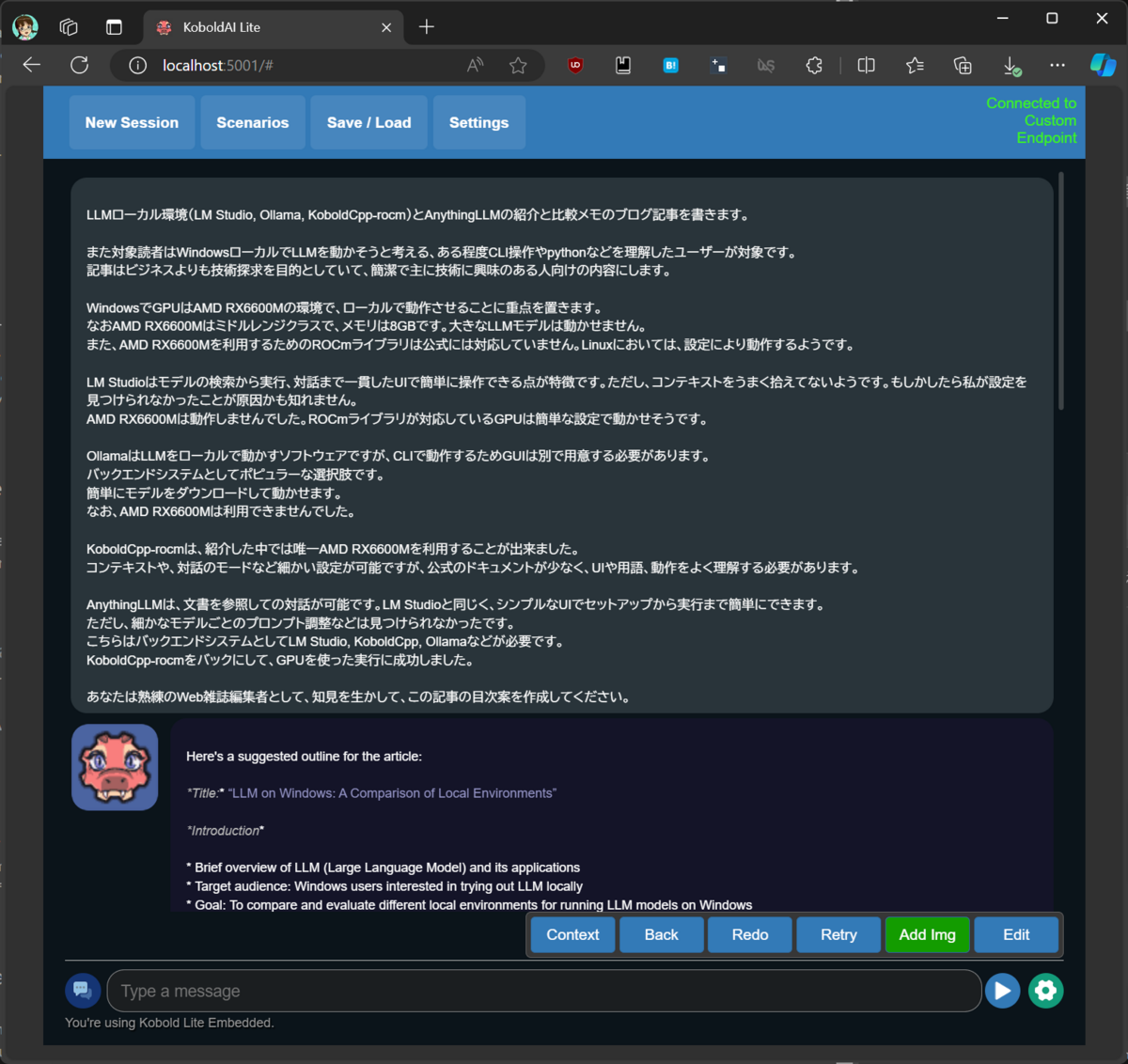View browser downloads
1128x1064 pixels.
point(1011,65)
